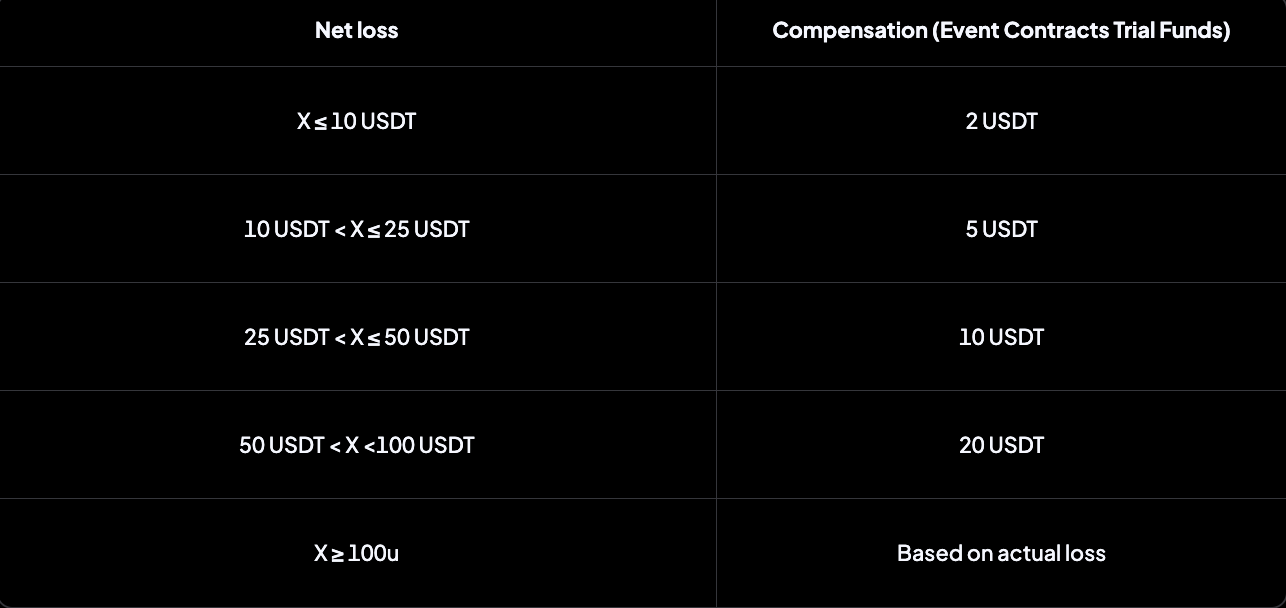Image resolution: width=1286 pixels, height=608 pixels.
Task: Click the "X ≥ 100u" net loss cell
Action: click(356, 554)
